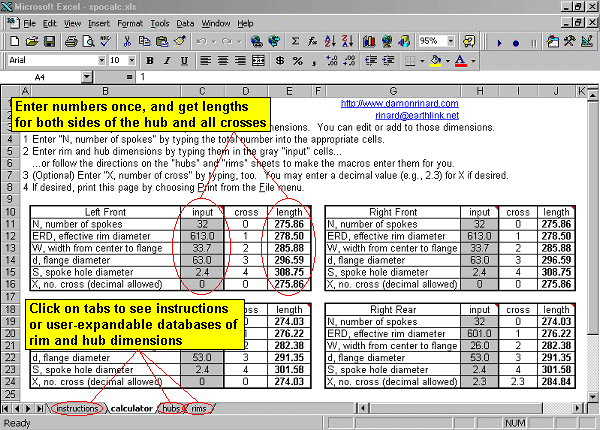Screen dimensions: 600x430
Task: Select row header 12
Action: tap(10, 236)
